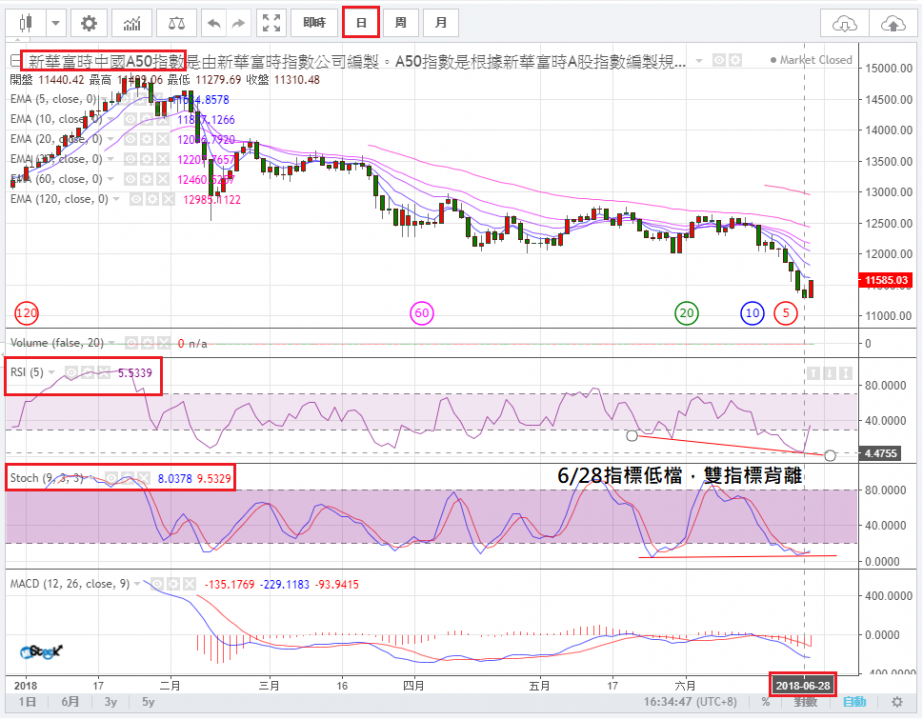Switch to 即時 realtime interval
The width and height of the screenshot is (923, 720).
314,23
